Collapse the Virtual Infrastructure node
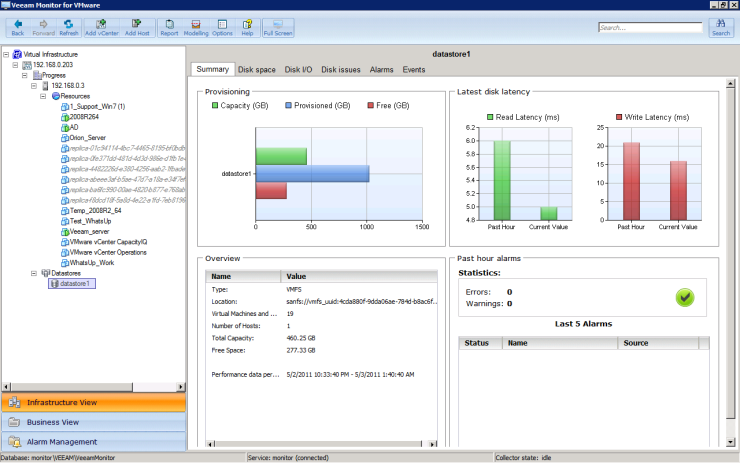 (6, 54)
